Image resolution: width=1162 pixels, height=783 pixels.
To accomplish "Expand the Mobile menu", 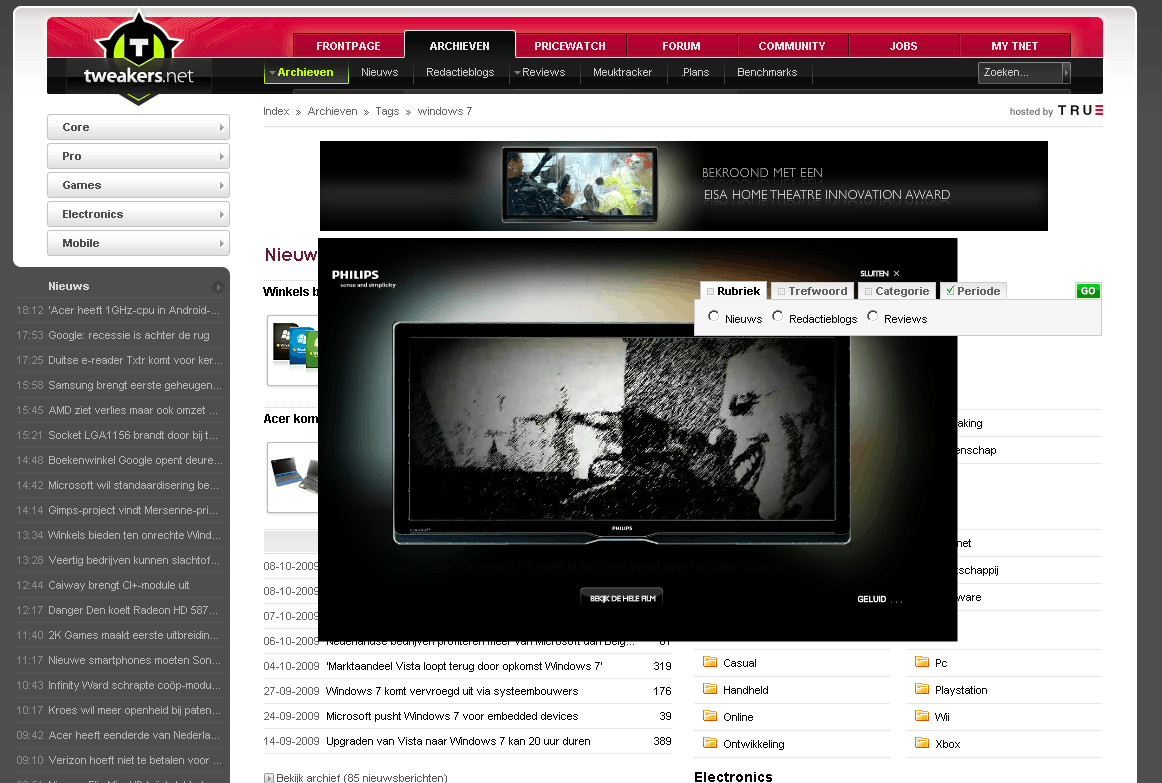I will (139, 243).
